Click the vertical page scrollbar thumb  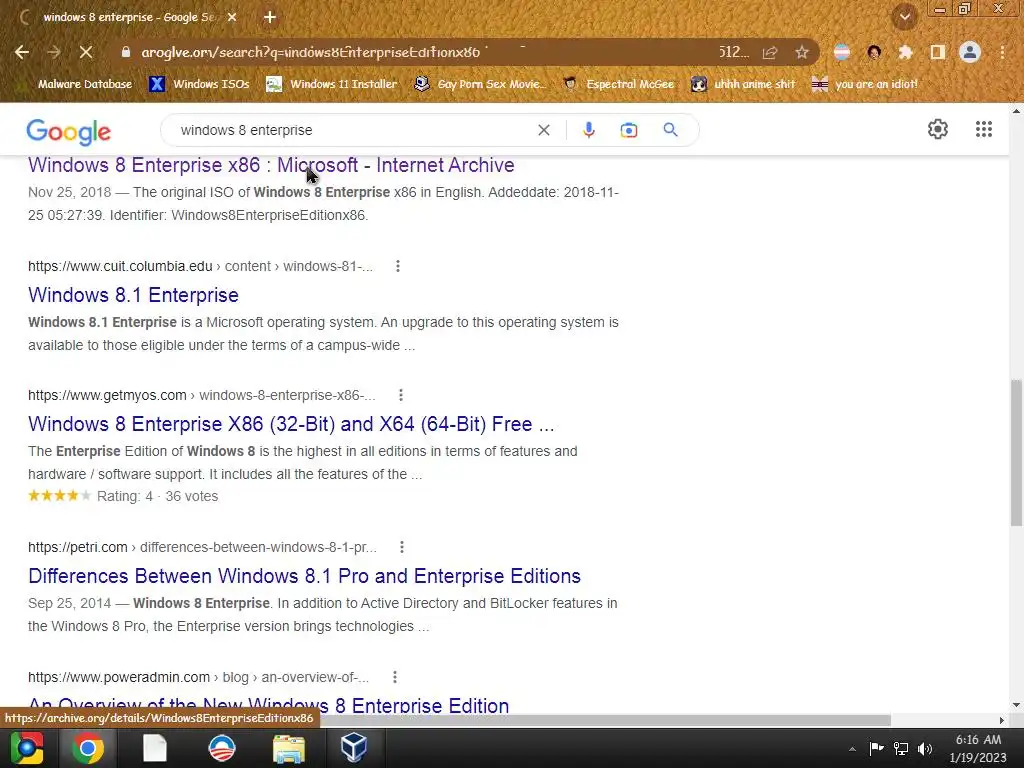tap(1016, 452)
